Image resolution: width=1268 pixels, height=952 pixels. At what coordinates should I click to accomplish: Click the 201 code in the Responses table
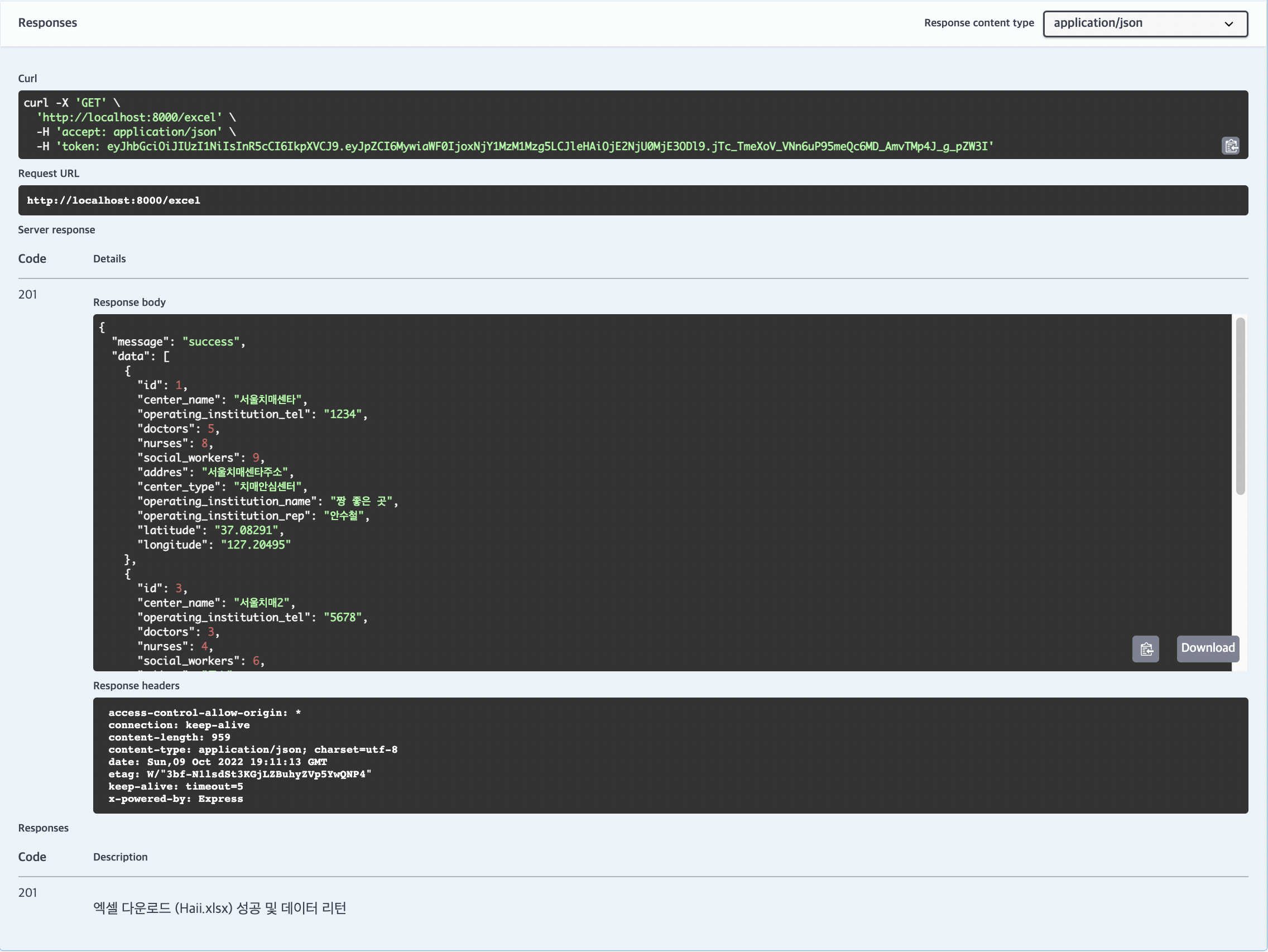pyautogui.click(x=27, y=892)
